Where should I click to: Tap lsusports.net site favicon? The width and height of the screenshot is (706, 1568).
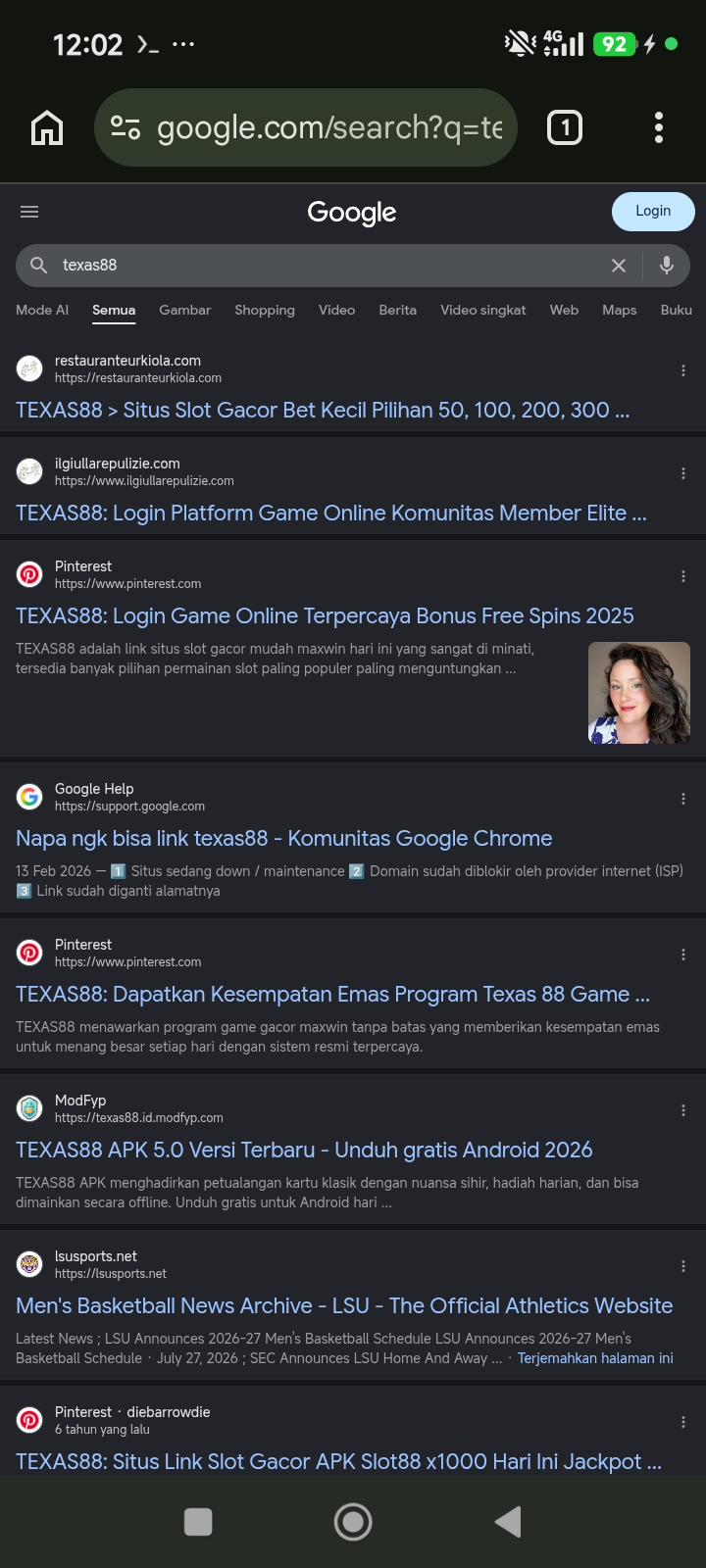(30, 1264)
